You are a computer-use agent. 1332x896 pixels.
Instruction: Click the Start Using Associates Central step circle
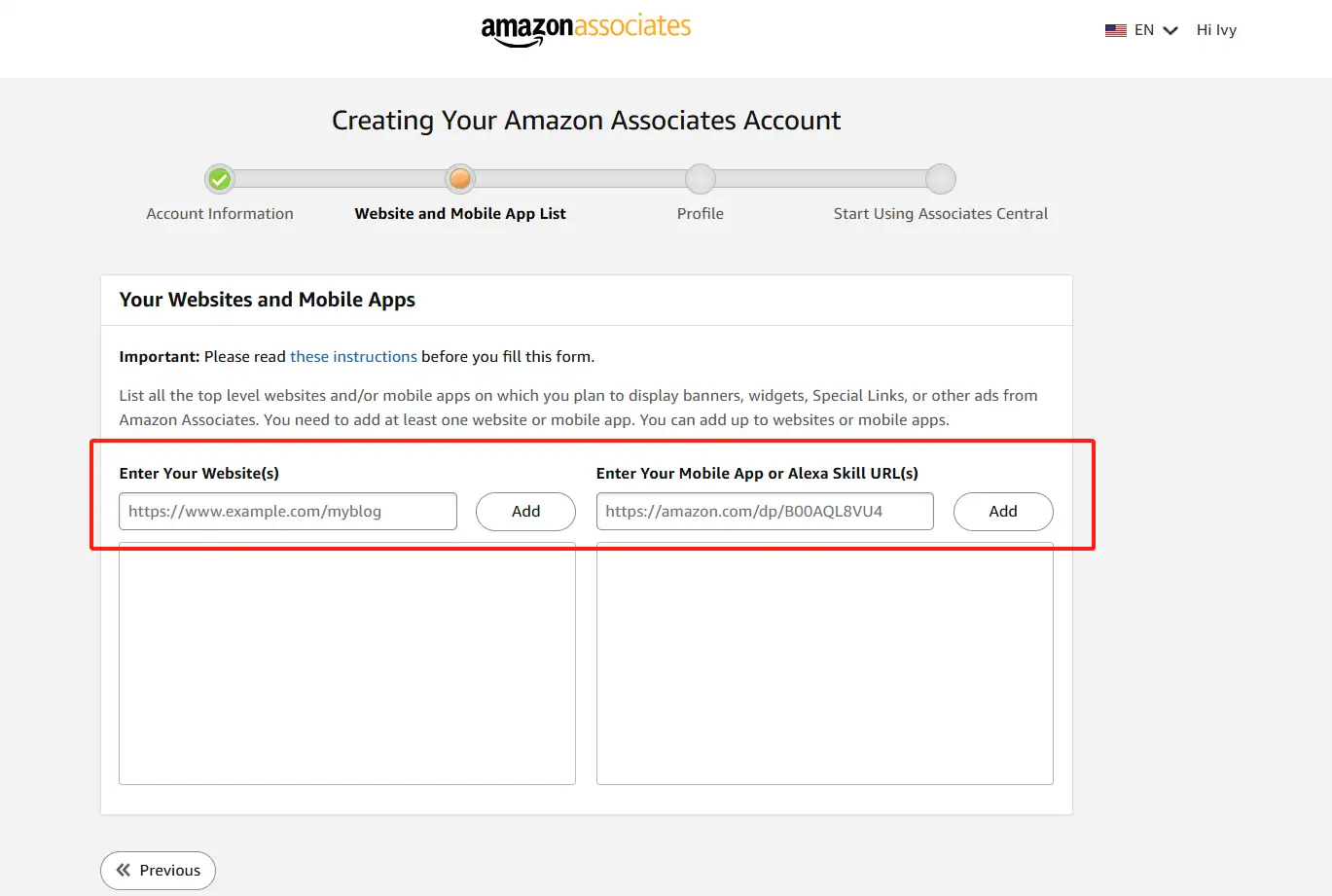click(x=941, y=179)
